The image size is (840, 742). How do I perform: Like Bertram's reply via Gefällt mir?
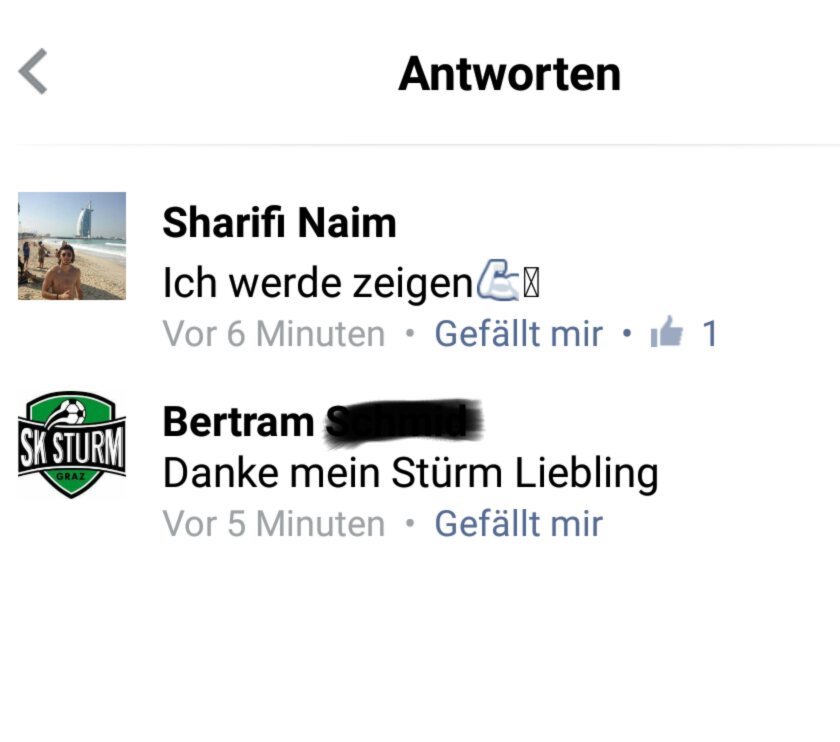coord(519,523)
